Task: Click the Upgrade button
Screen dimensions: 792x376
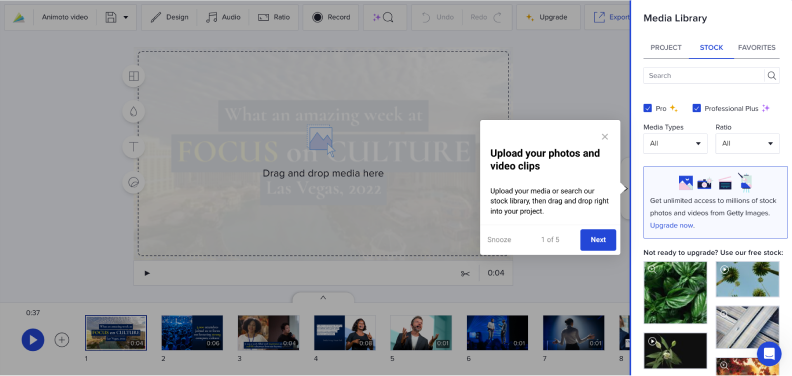Action: tap(548, 17)
